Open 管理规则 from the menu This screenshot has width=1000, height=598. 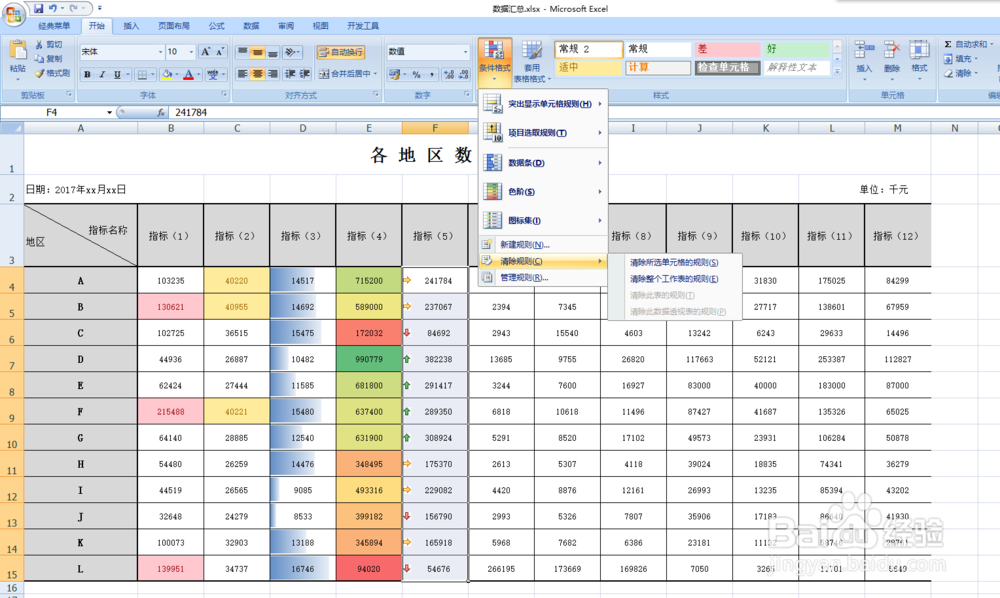pos(543,277)
